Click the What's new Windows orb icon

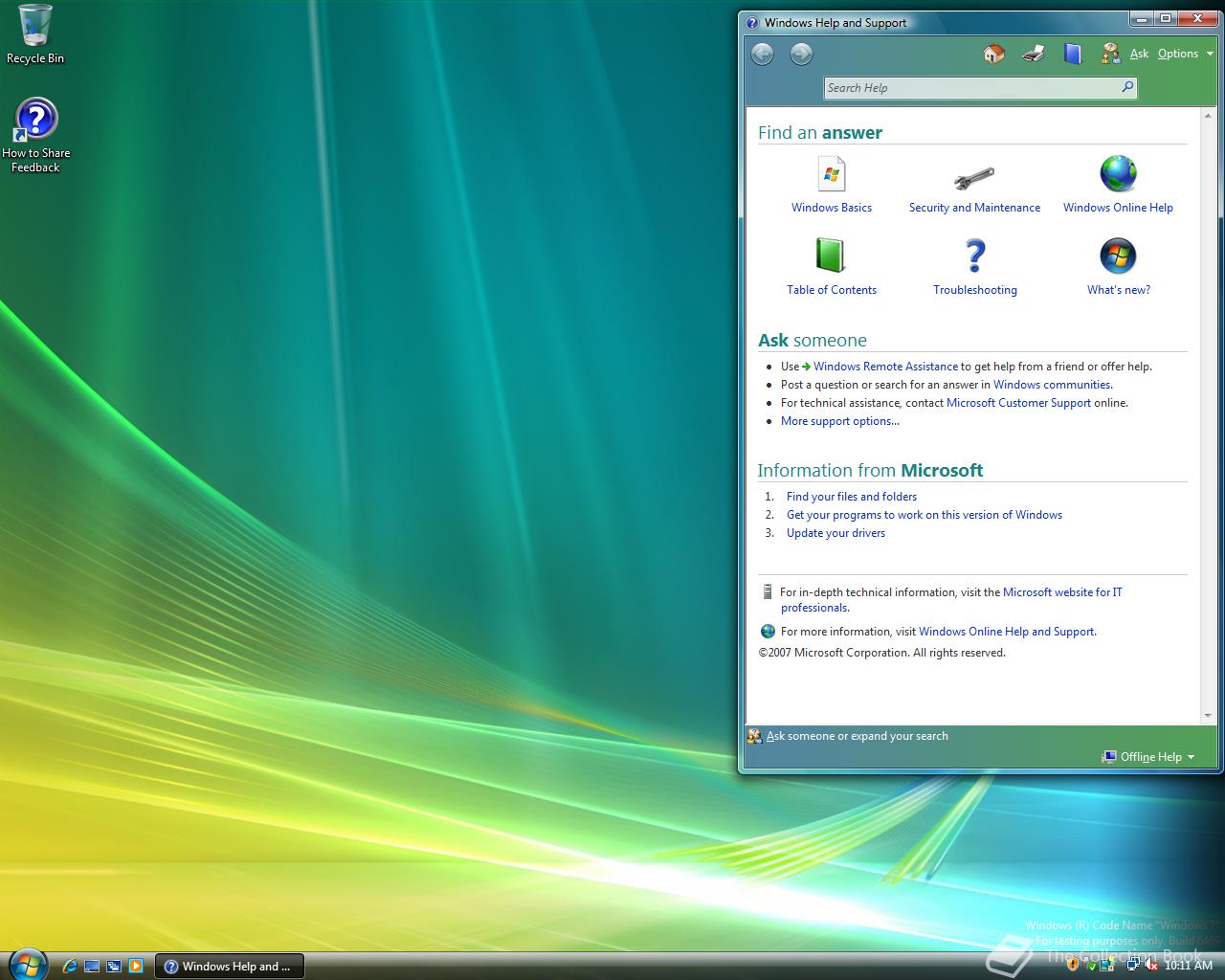[x=1118, y=256]
